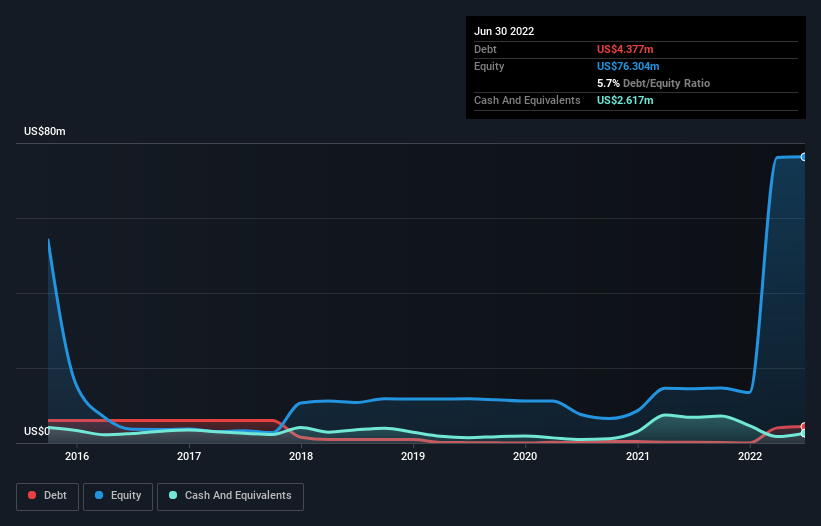Click the 2021 x-axis label
The height and width of the screenshot is (526, 821).
tap(638, 456)
